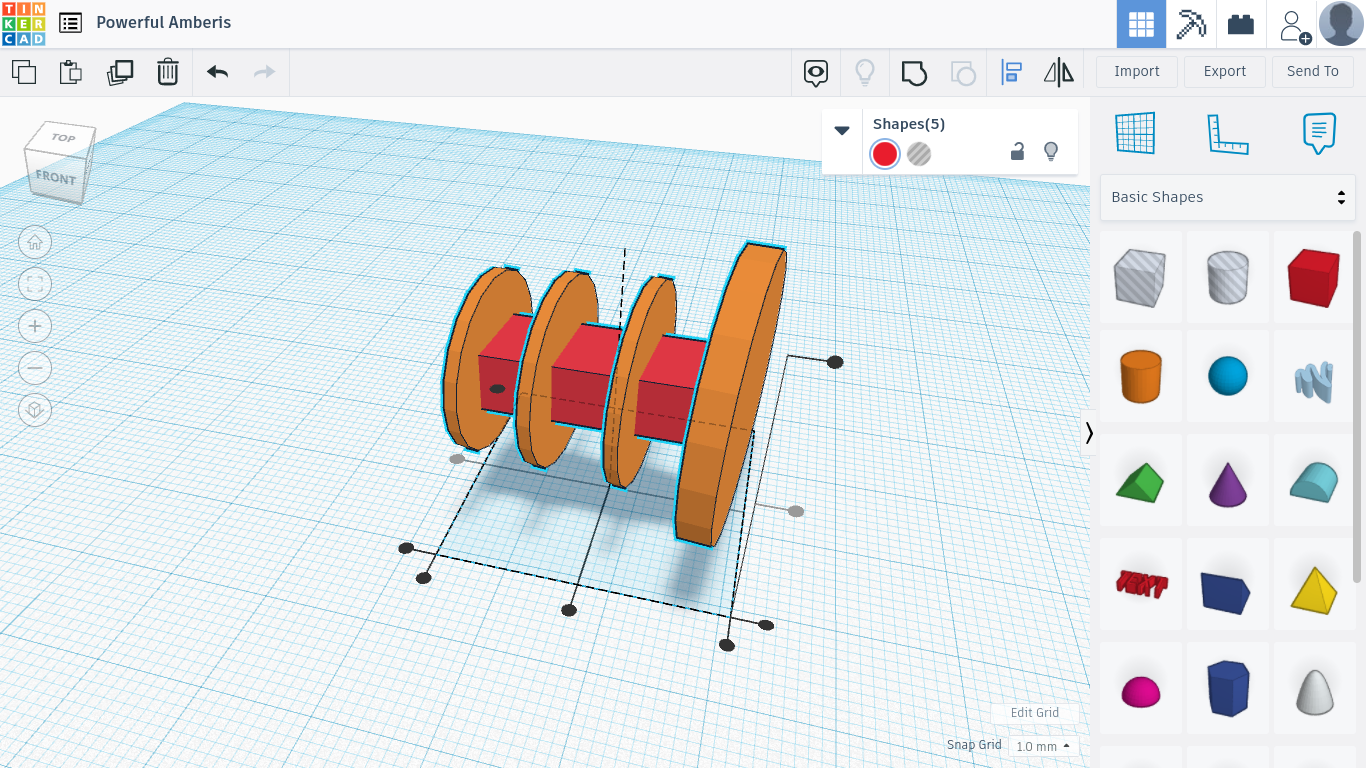Pick the blue Sphere shape
This screenshot has height=768, width=1366.
[x=1228, y=377]
